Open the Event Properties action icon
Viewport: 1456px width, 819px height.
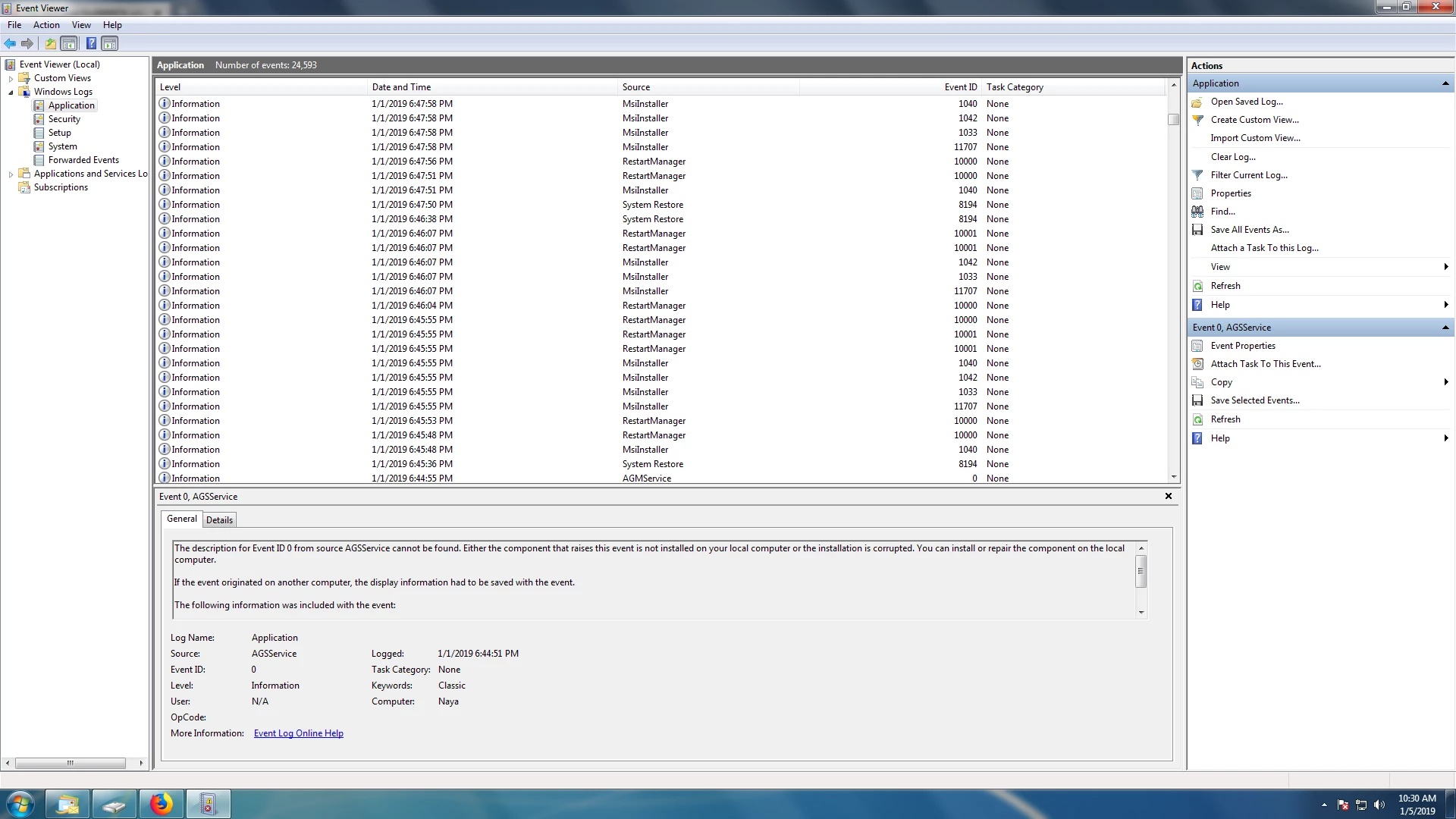click(1197, 346)
